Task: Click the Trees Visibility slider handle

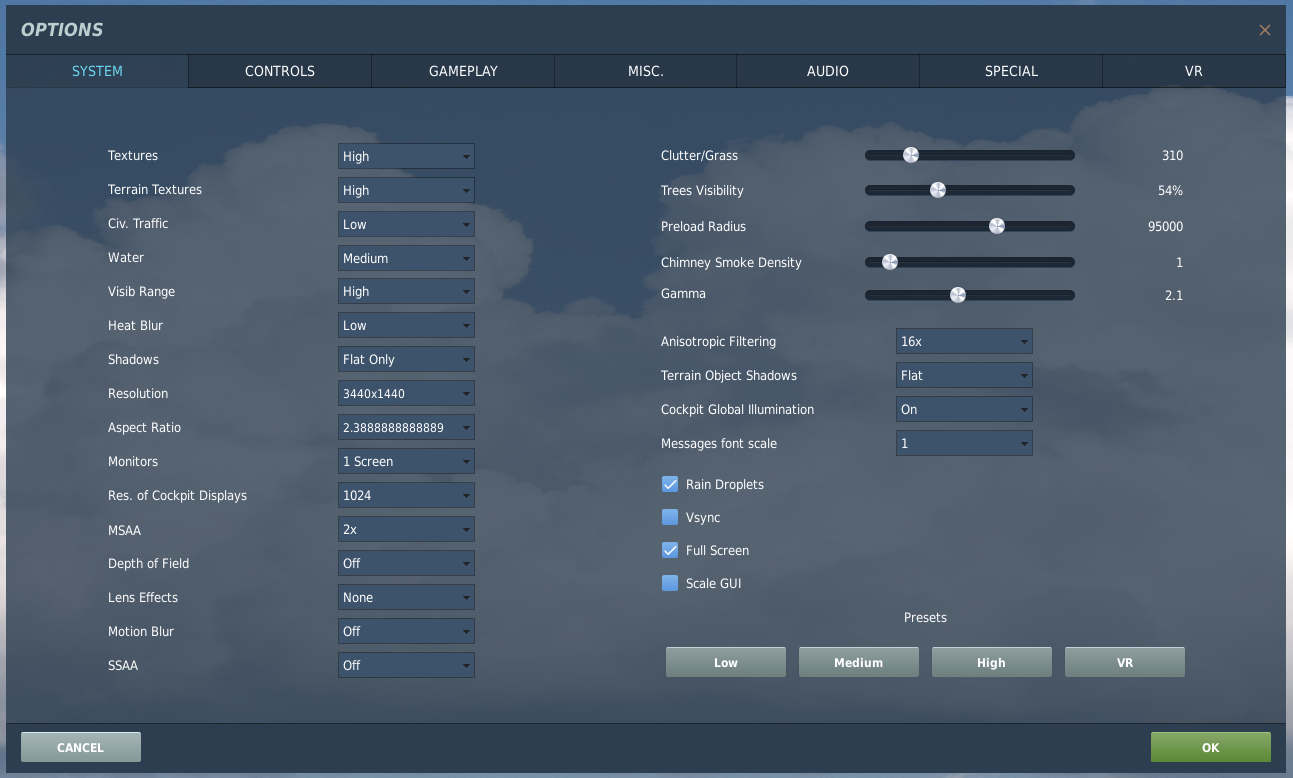Action: [x=937, y=190]
